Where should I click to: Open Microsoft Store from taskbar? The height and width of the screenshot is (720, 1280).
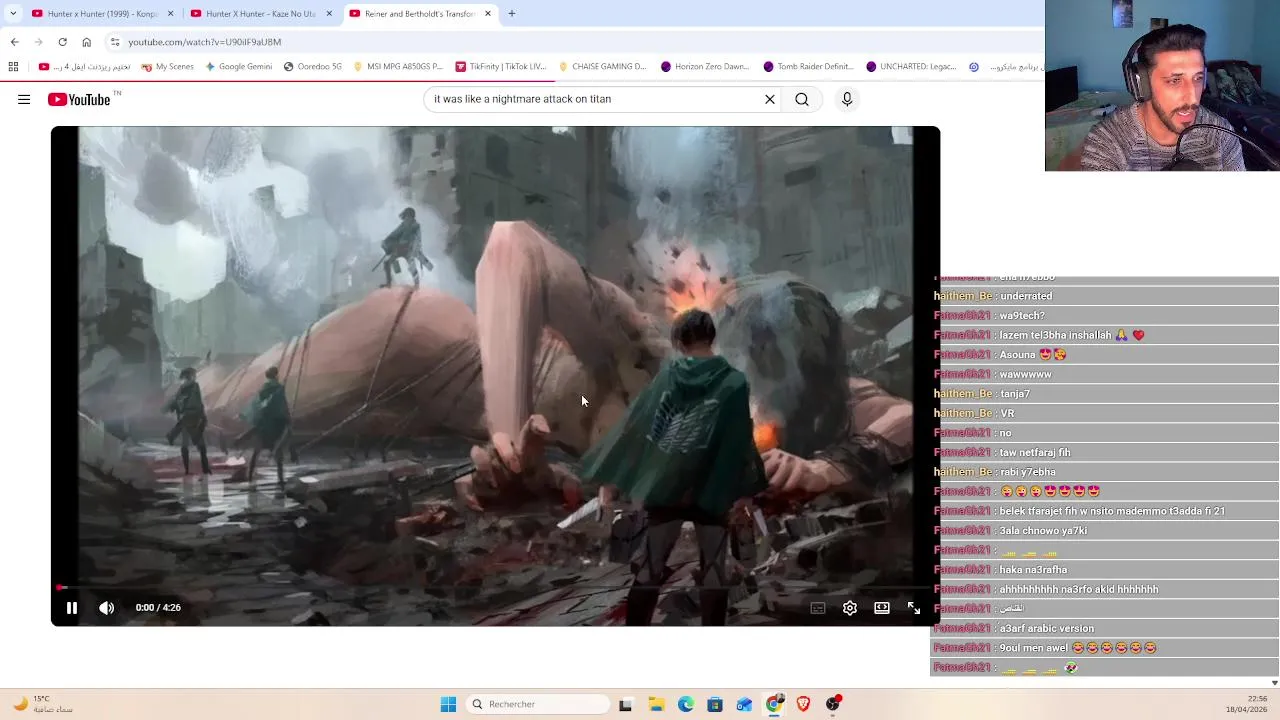pyautogui.click(x=714, y=704)
